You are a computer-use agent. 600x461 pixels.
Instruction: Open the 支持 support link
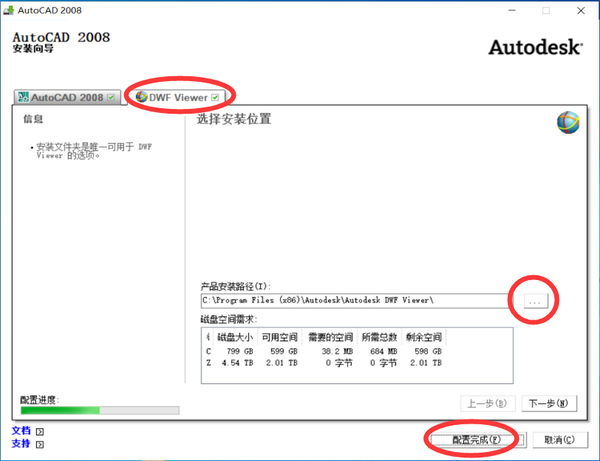pos(21,443)
